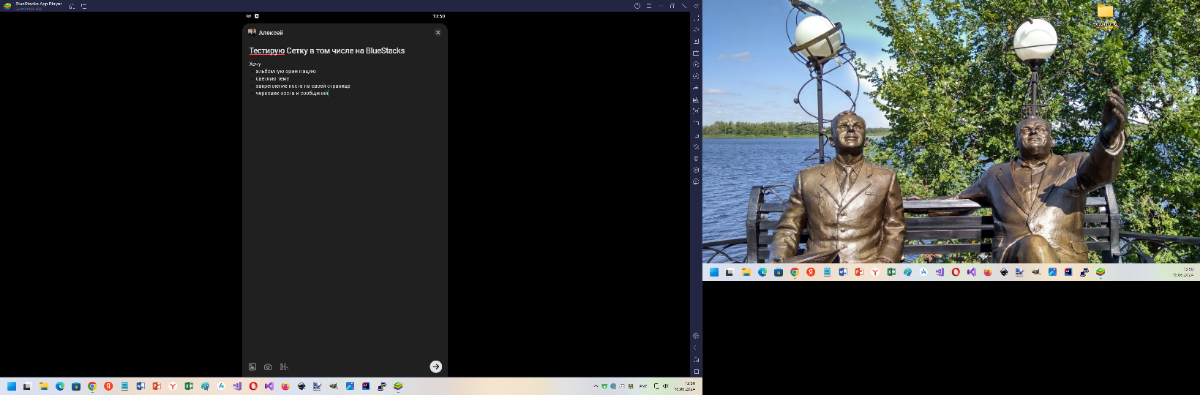The width and height of the screenshot is (1200, 395).
Task: Open Word from the taskbar below BlueStacks
Action: click(x=140, y=386)
